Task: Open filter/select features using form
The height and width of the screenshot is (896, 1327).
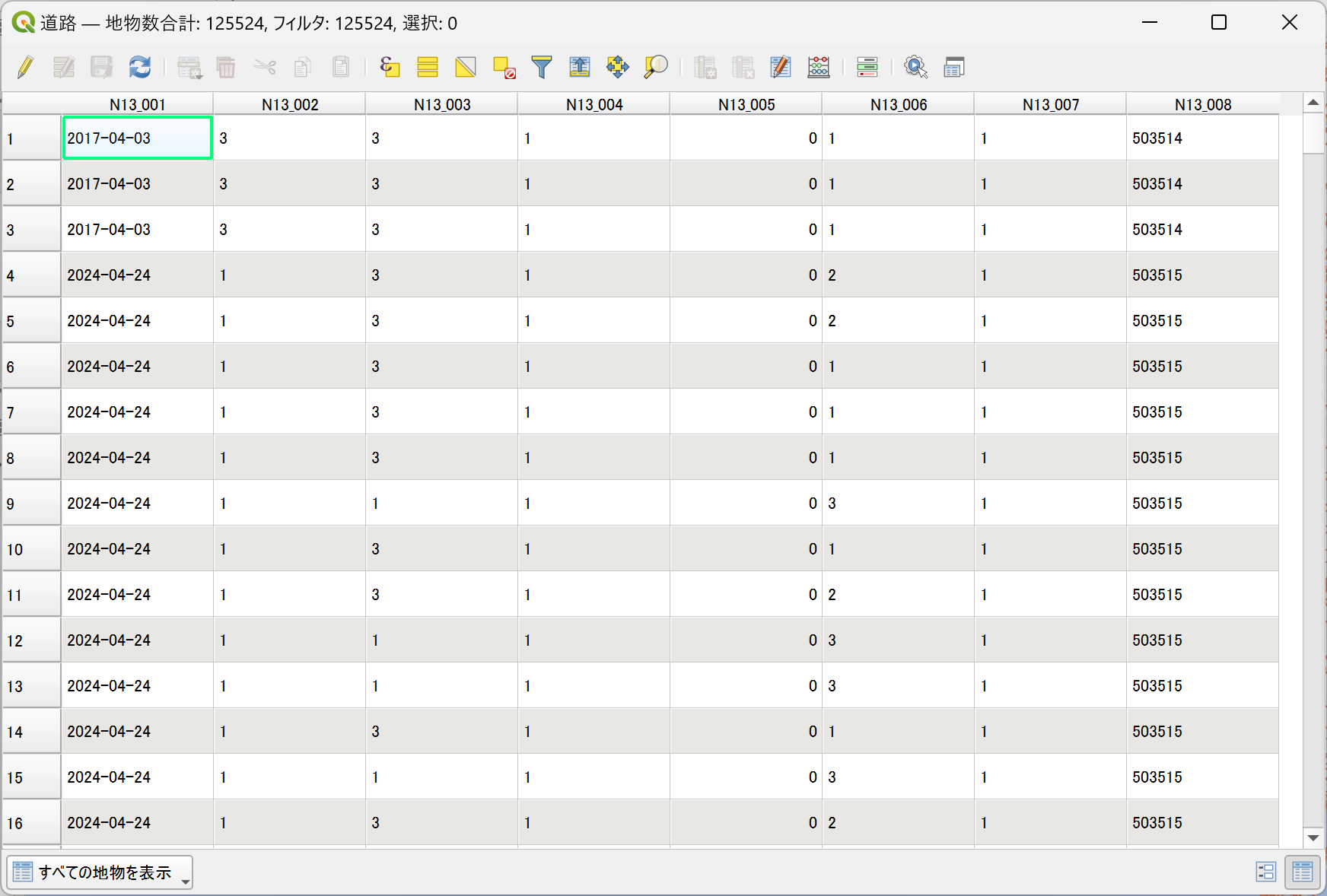Action: coord(542,67)
